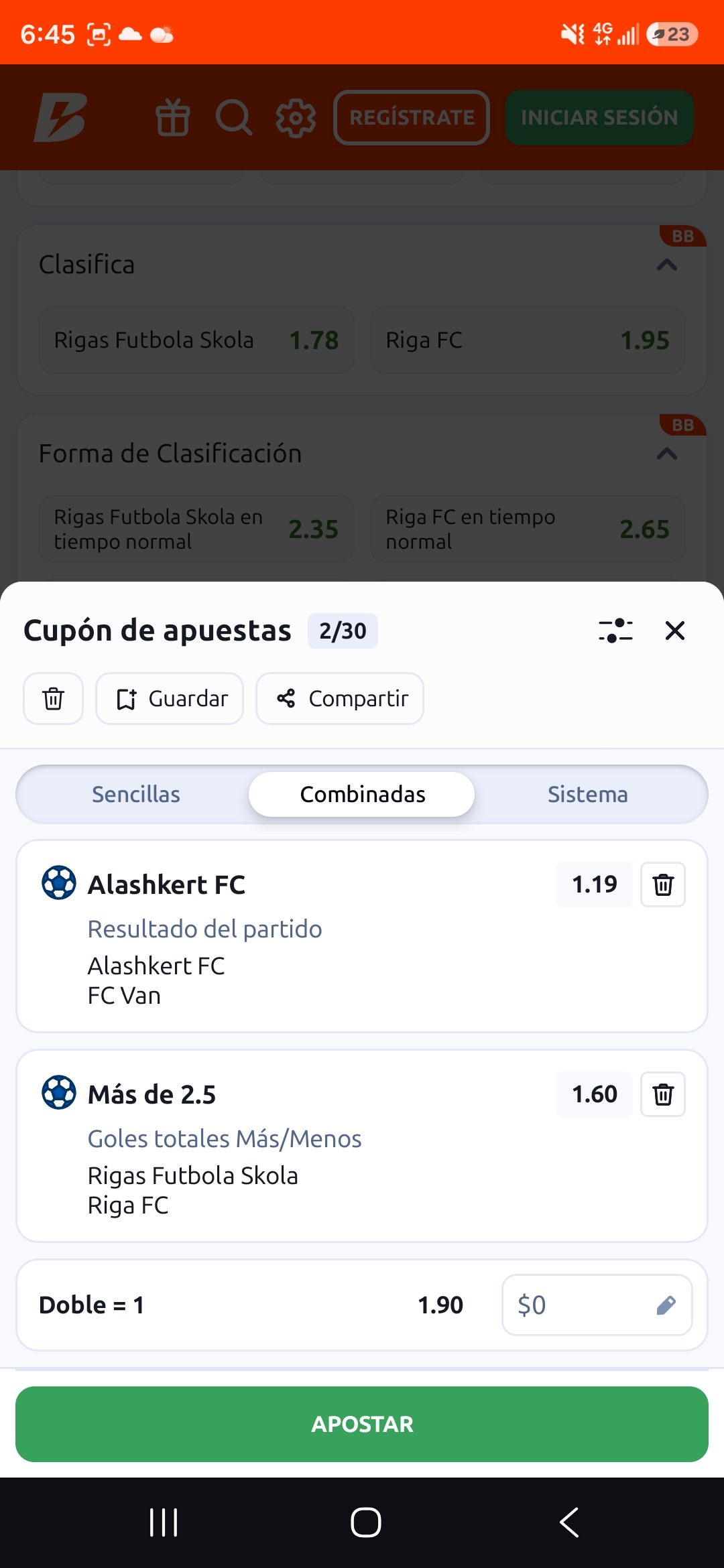
Task: Focus the $0 stake input field
Action: click(x=597, y=1305)
